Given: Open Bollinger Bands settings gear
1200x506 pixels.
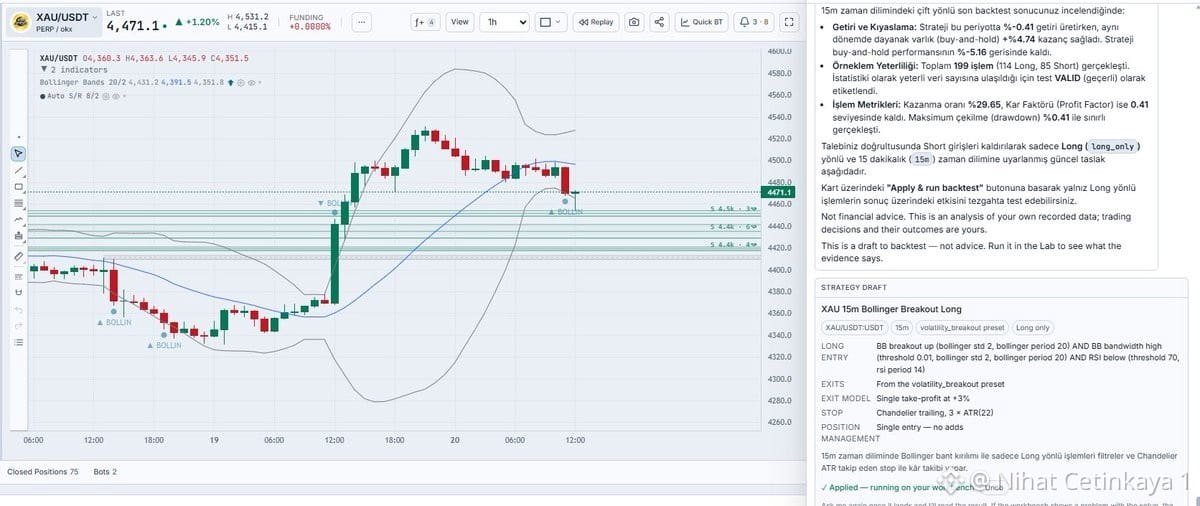Looking at the screenshot, I should 240,82.
